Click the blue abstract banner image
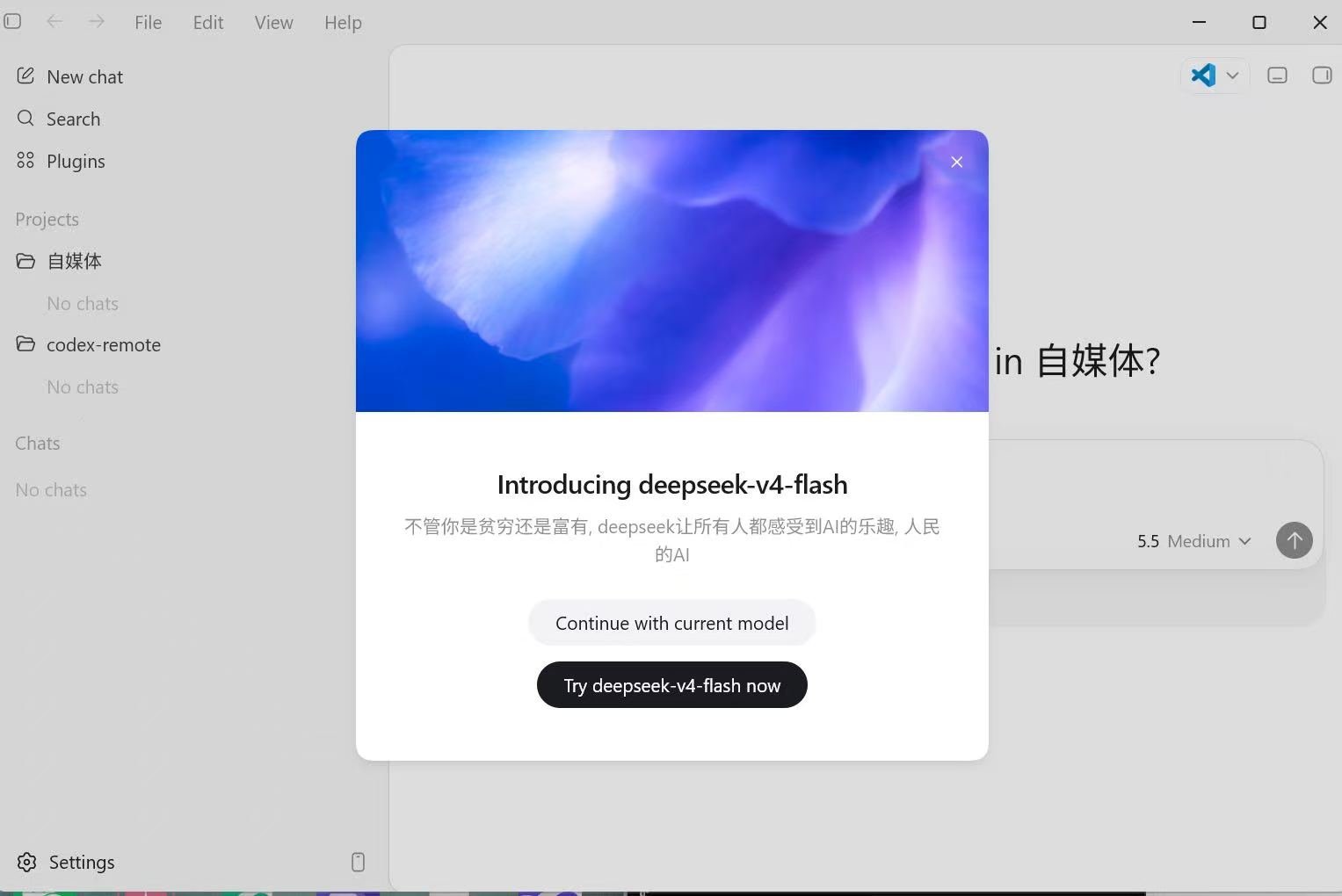Image resolution: width=1342 pixels, height=896 pixels. (671, 271)
